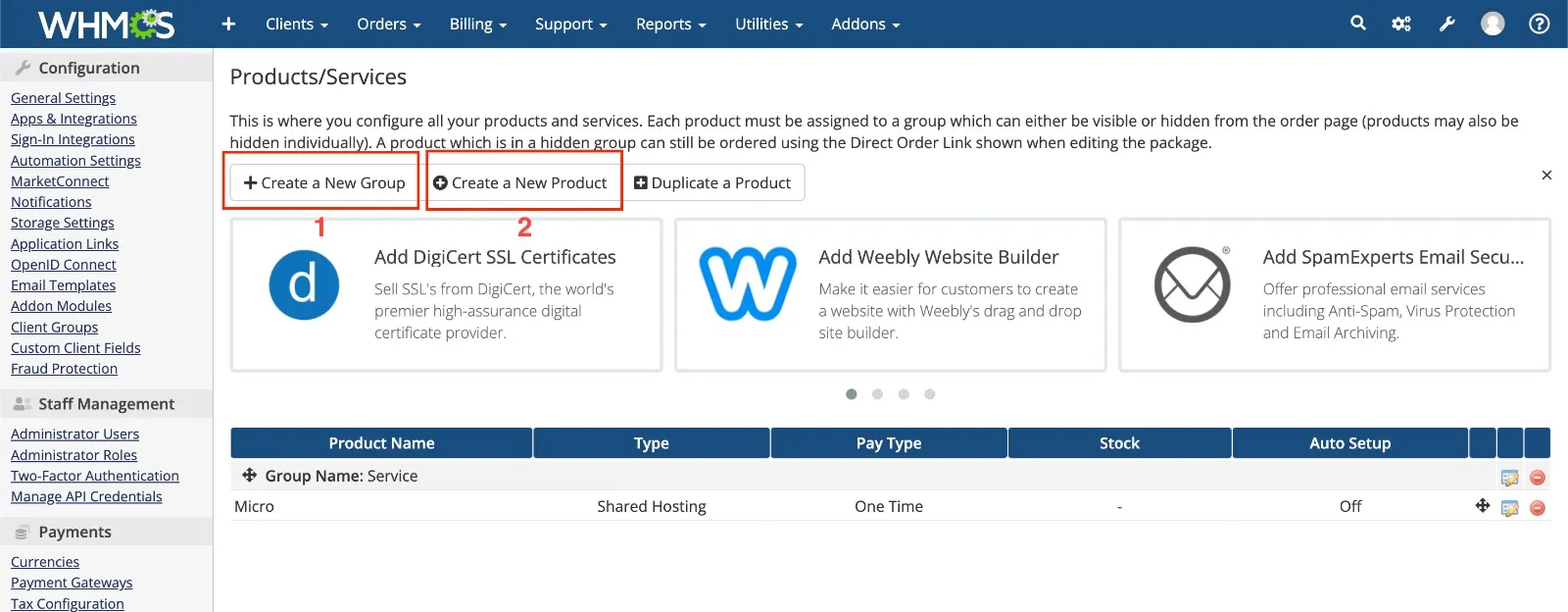This screenshot has height=612, width=1568.
Task: Click the plus quick-add icon in navbar
Action: [x=228, y=24]
